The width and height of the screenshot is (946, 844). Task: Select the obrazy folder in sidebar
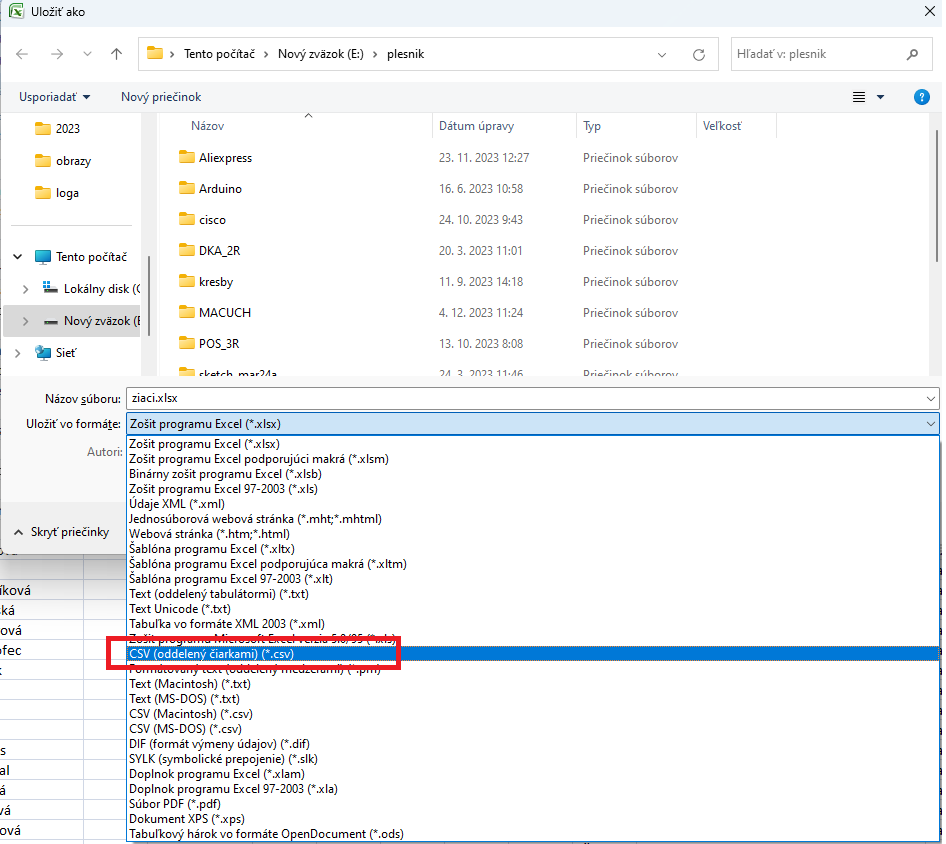(x=73, y=161)
